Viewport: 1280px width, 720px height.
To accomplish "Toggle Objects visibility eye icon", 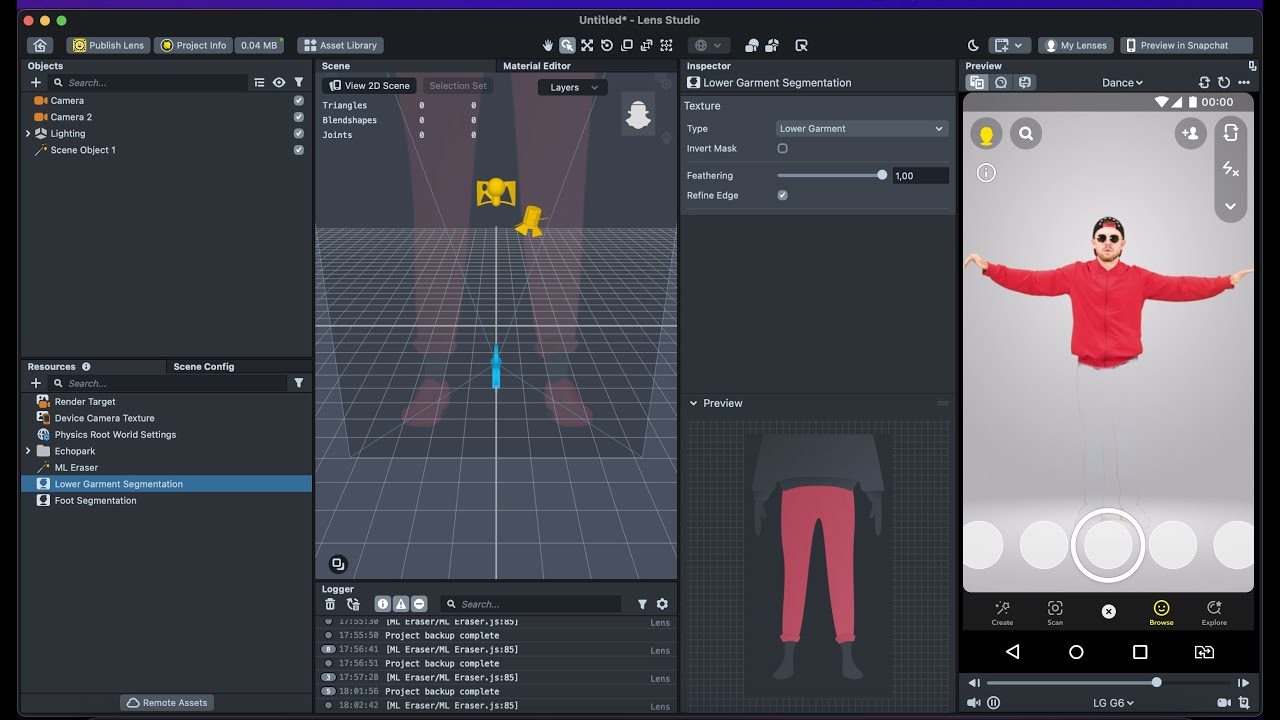I will point(279,83).
